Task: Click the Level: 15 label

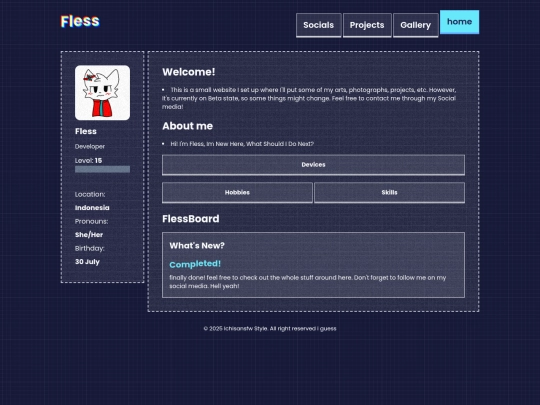Action: coord(89,160)
